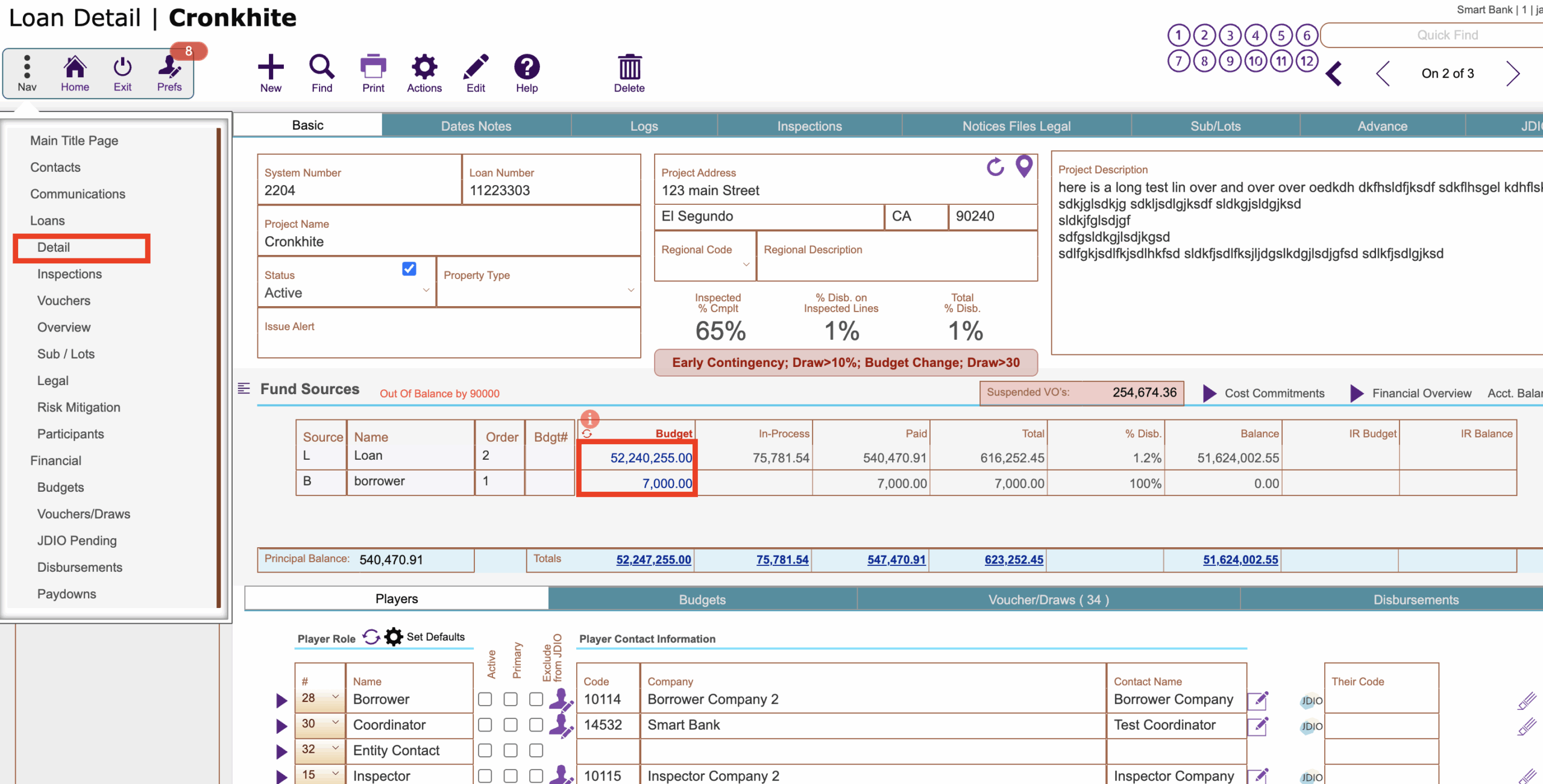Expand the Cost Commitments section

(1208, 394)
